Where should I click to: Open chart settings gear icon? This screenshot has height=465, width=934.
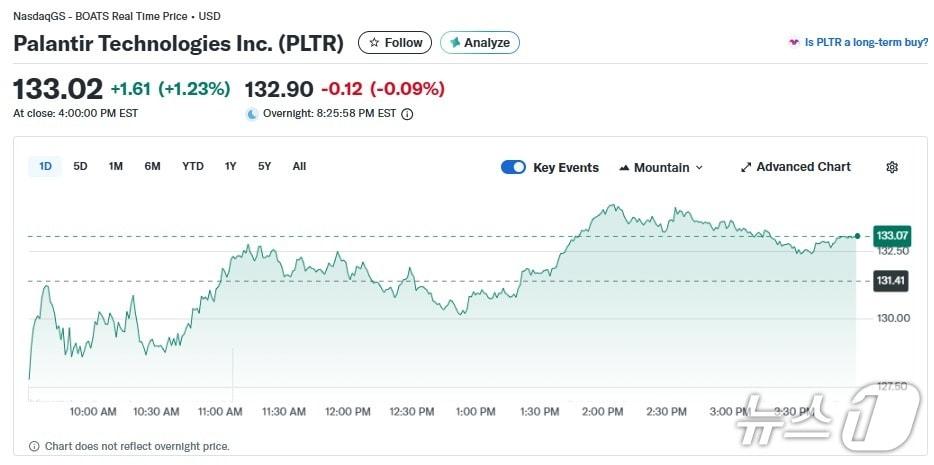[x=892, y=167]
